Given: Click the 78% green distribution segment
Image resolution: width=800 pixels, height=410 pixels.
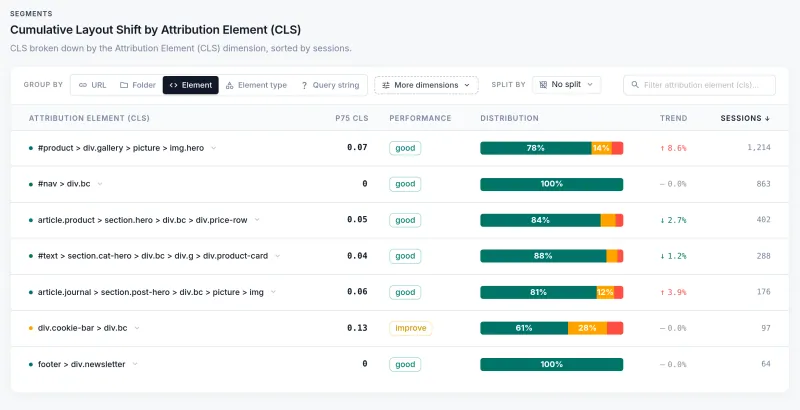Looking at the screenshot, I should (x=536, y=148).
